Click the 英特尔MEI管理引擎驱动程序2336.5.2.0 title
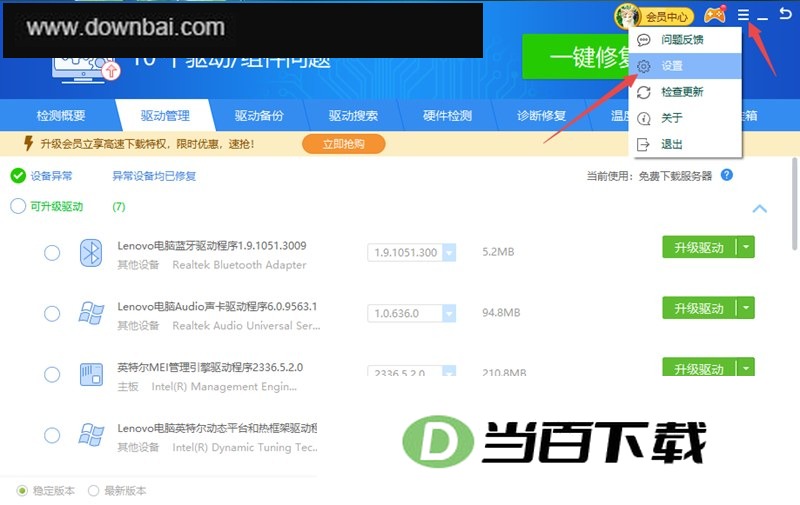Viewport: 800px width, 505px height. click(x=210, y=367)
